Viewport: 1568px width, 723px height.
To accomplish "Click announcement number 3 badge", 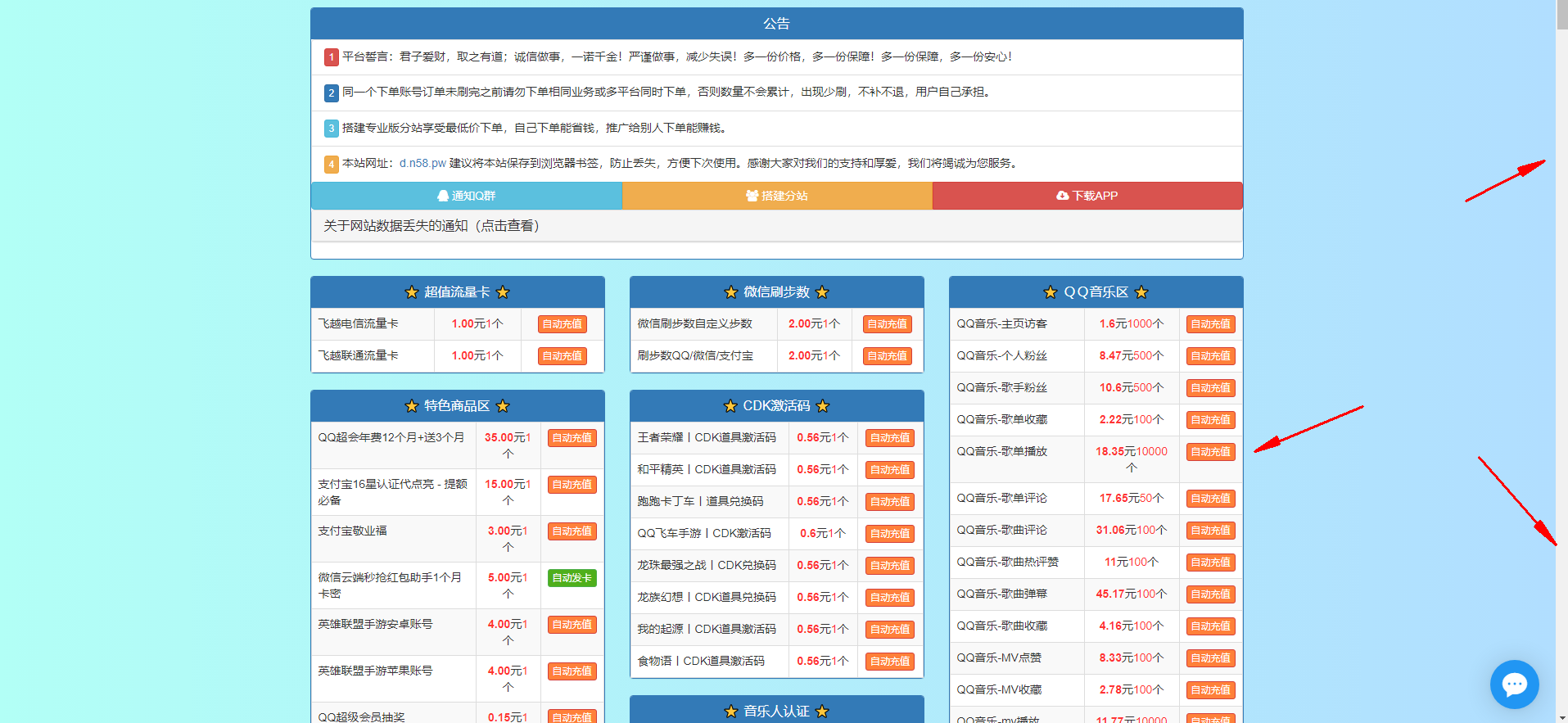I will pos(331,129).
